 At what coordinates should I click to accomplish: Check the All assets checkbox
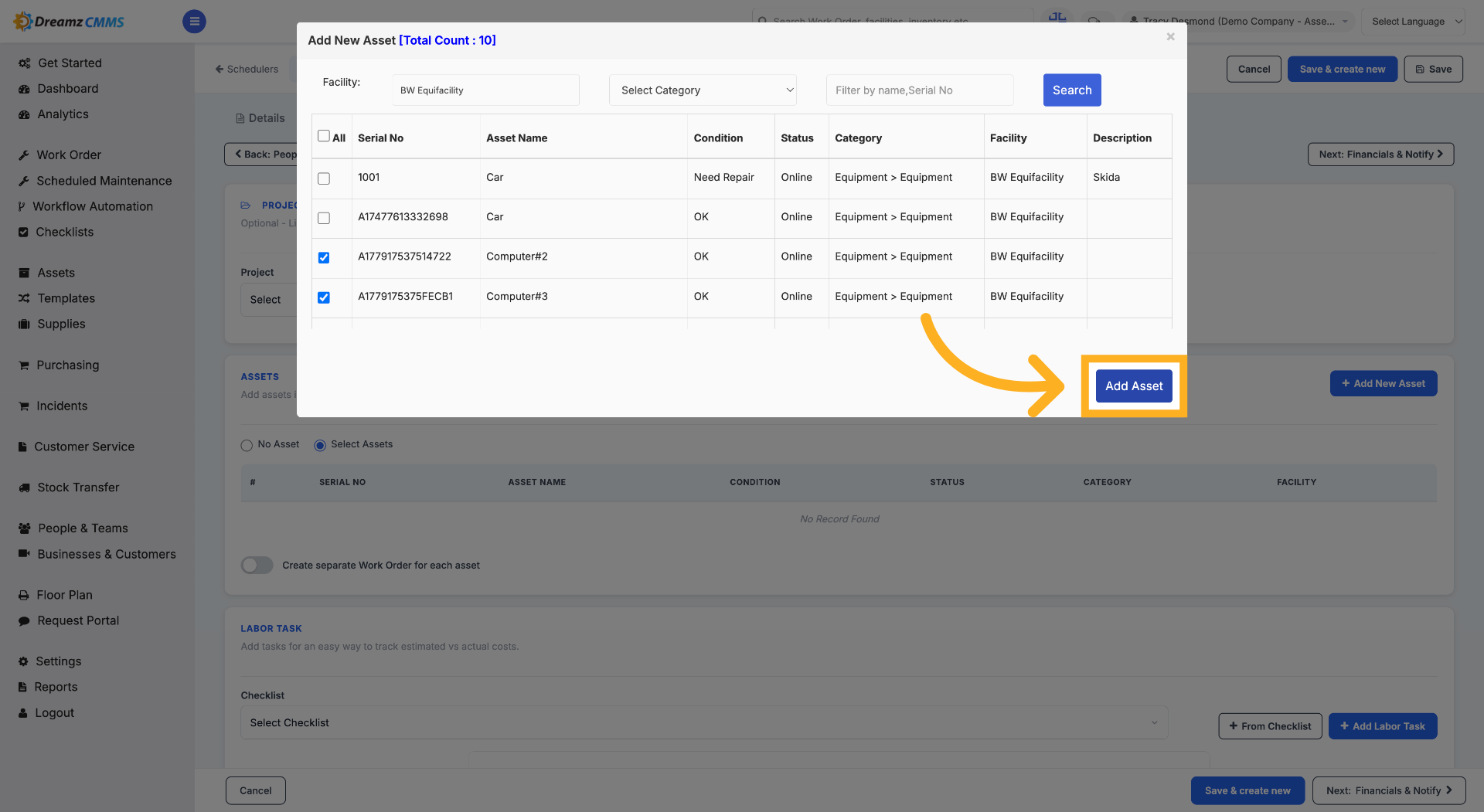click(324, 136)
